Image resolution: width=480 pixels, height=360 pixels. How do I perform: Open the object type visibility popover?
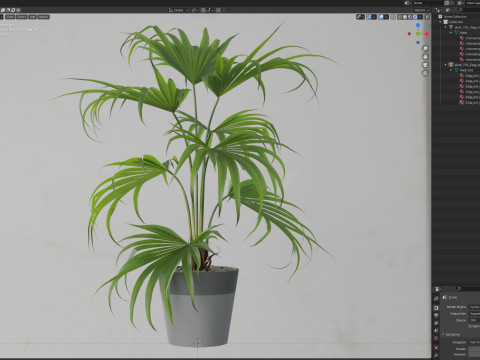pyautogui.click(x=360, y=17)
